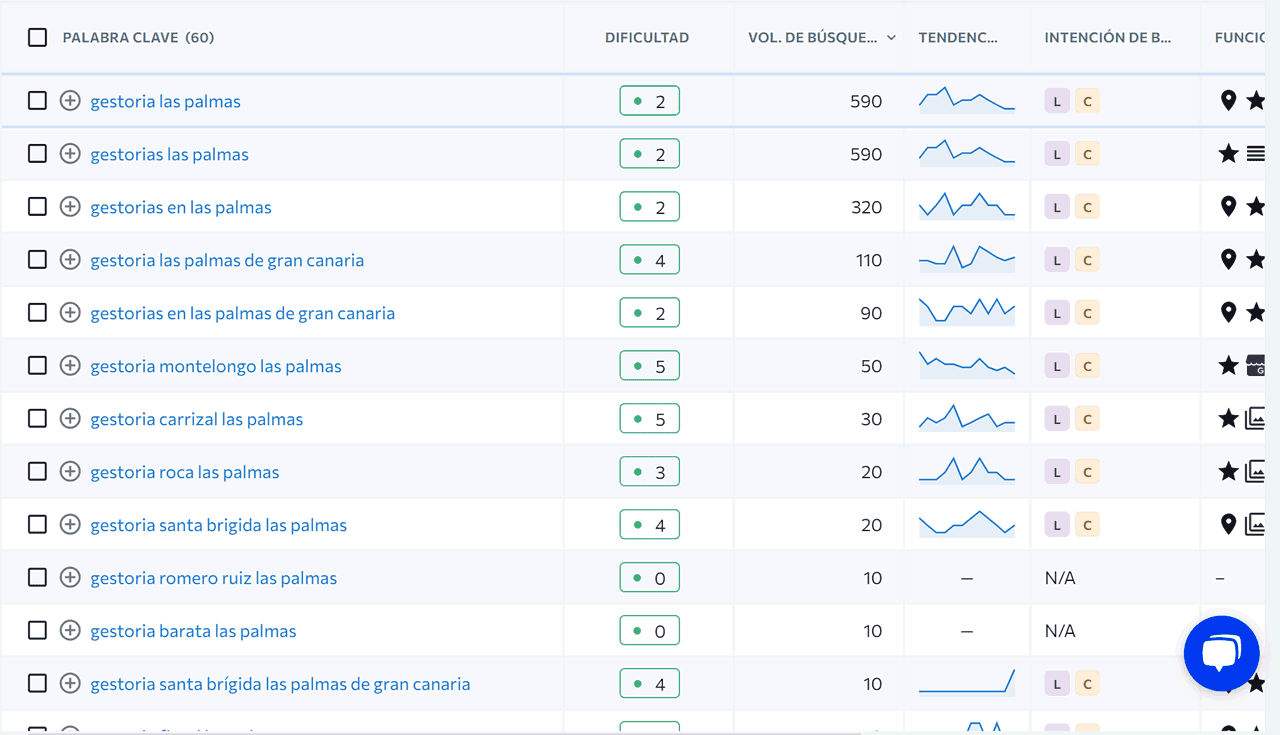Select 'gestoria carrizal las palmas' checkbox
Screen dimensions: 1280x735
click(x=37, y=419)
